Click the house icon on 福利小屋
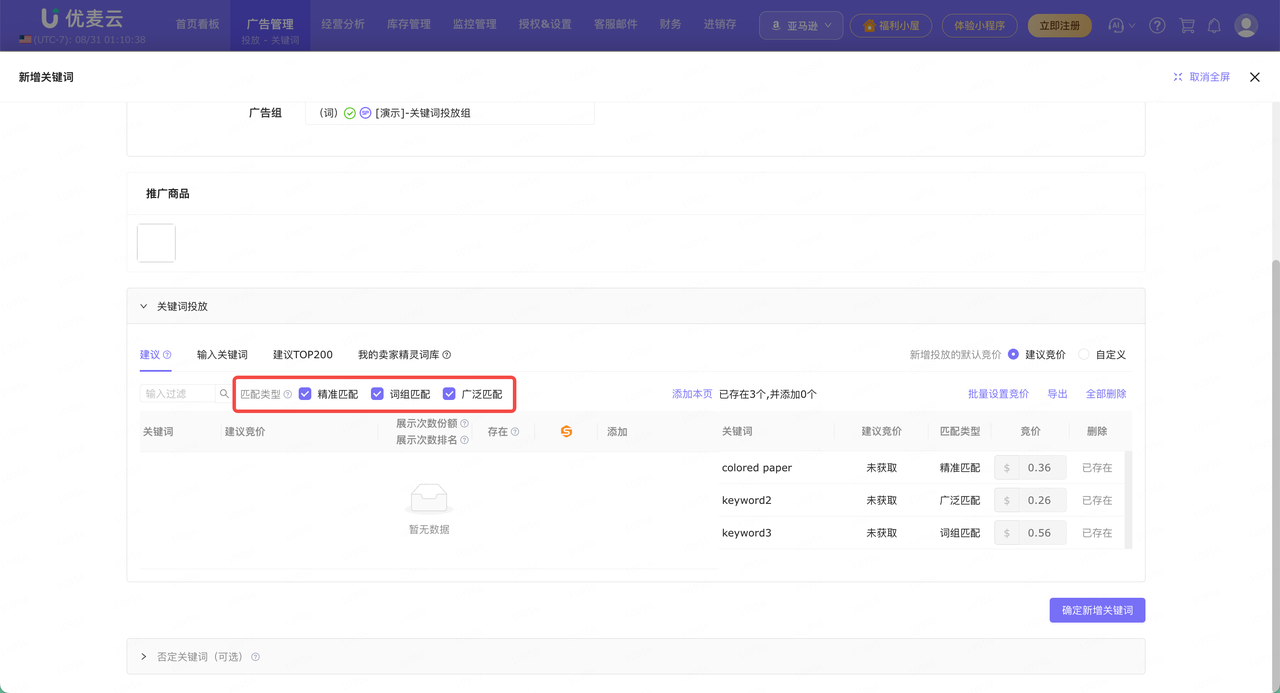This screenshot has height=693, width=1280. tap(869, 26)
